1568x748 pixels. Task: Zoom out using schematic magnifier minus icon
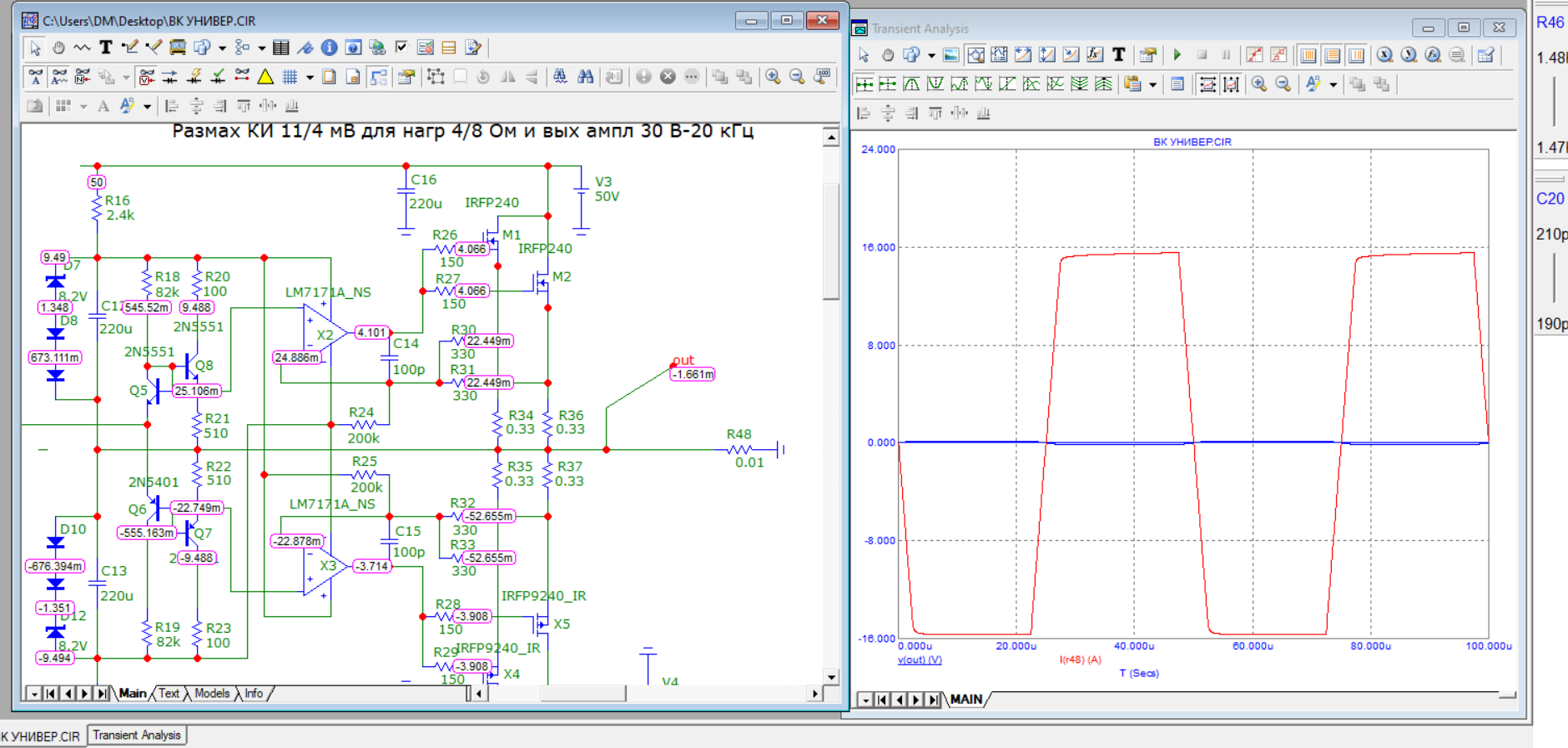(797, 77)
